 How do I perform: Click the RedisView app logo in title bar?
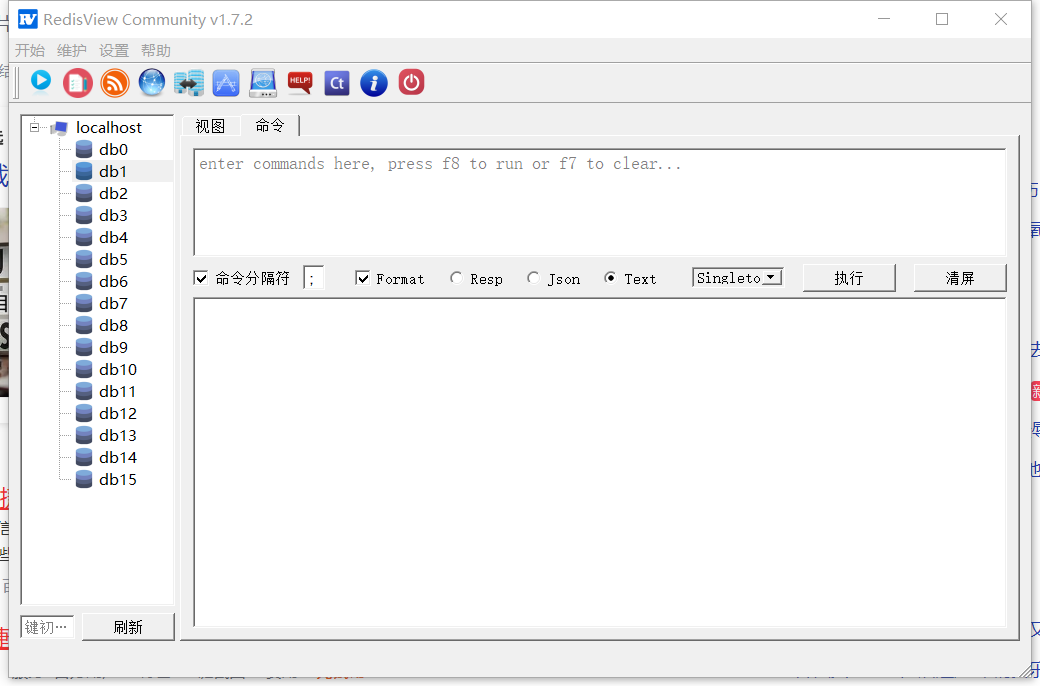click(28, 19)
